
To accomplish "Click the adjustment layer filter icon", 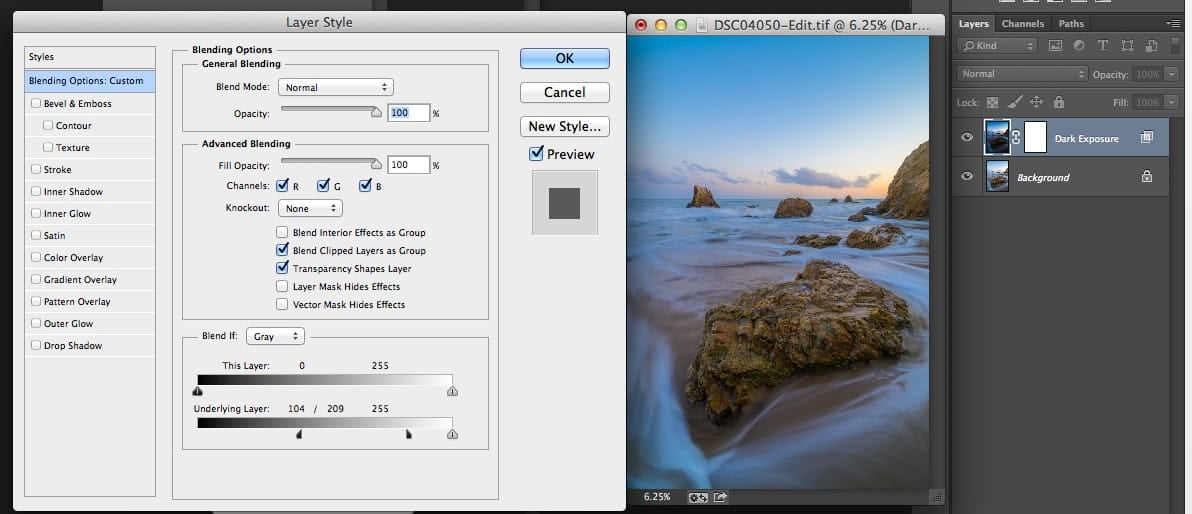I will pyautogui.click(x=1079, y=46).
